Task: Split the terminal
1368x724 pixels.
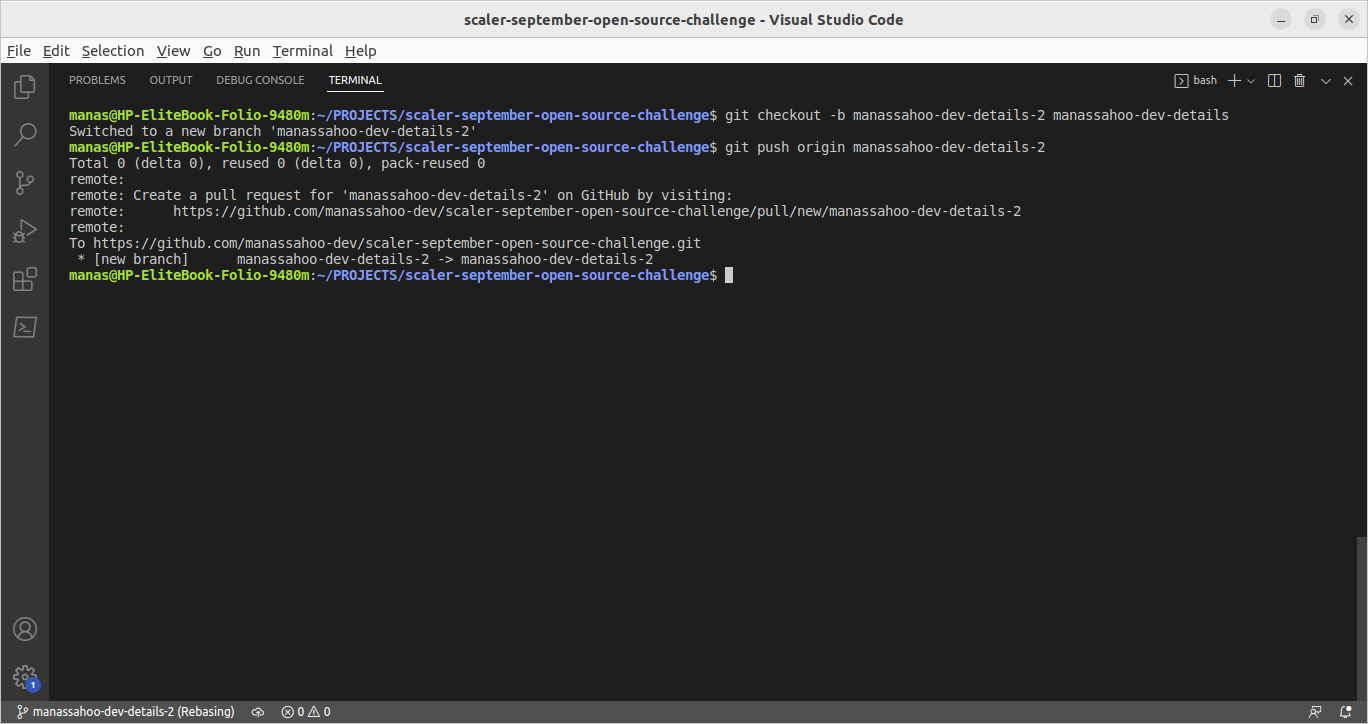Action: click(1274, 80)
